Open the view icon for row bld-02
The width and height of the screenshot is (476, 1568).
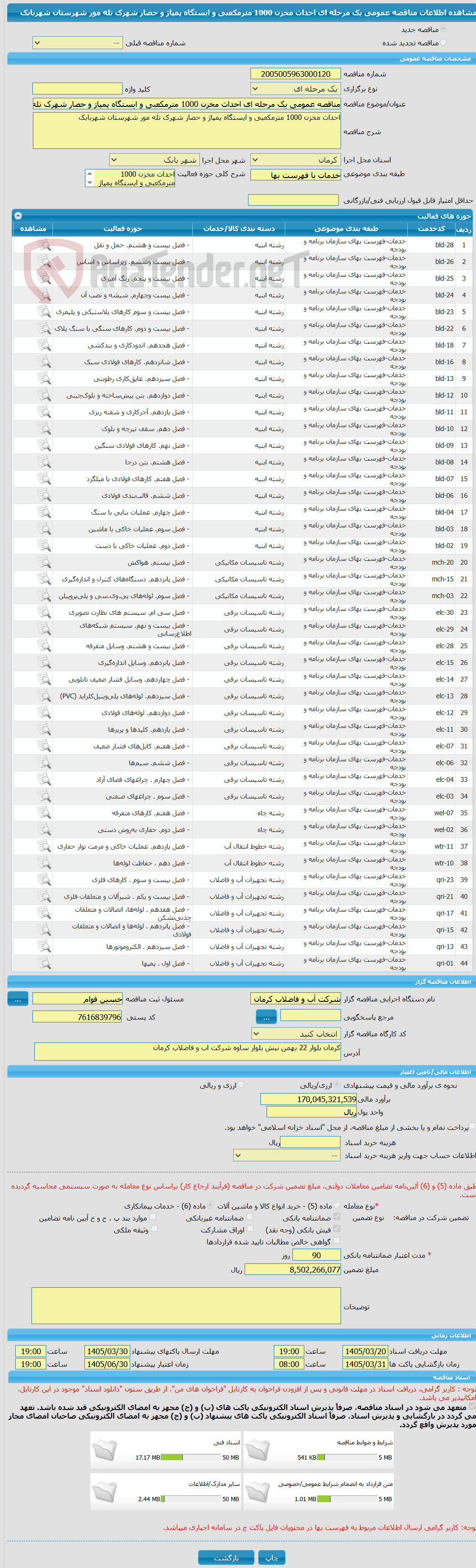pyautogui.click(x=44, y=546)
